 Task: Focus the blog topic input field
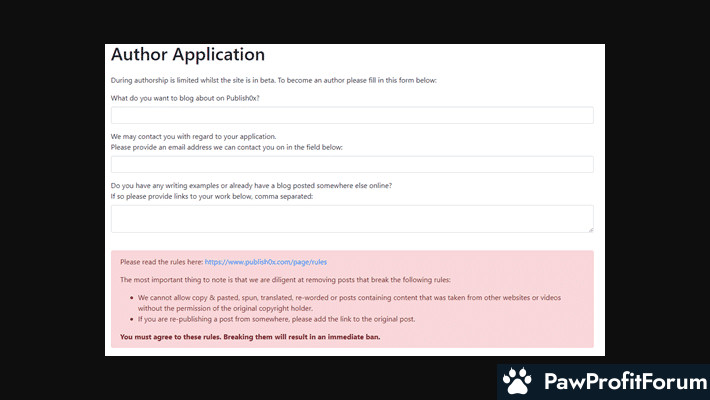tap(352, 115)
